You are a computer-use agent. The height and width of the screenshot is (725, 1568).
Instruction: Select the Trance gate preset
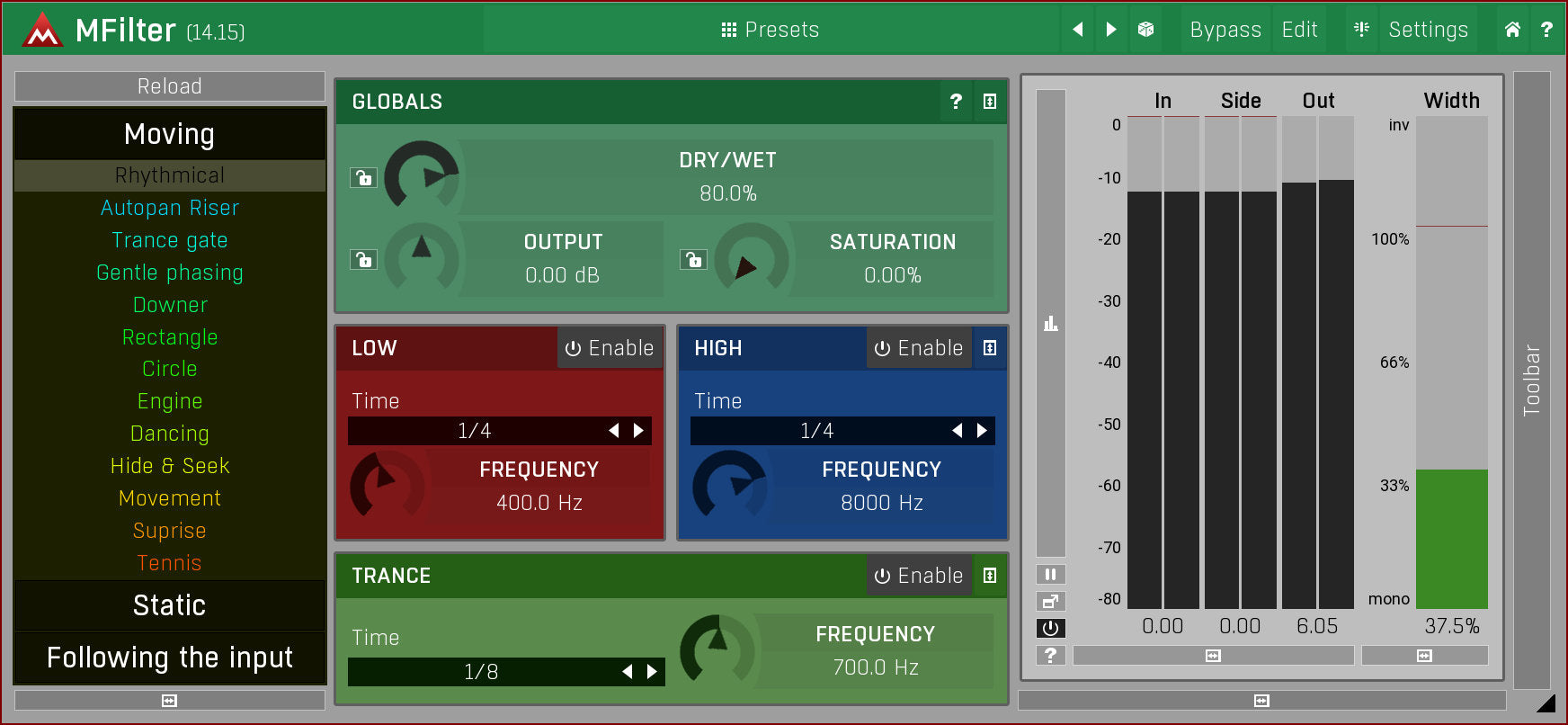[x=170, y=240]
